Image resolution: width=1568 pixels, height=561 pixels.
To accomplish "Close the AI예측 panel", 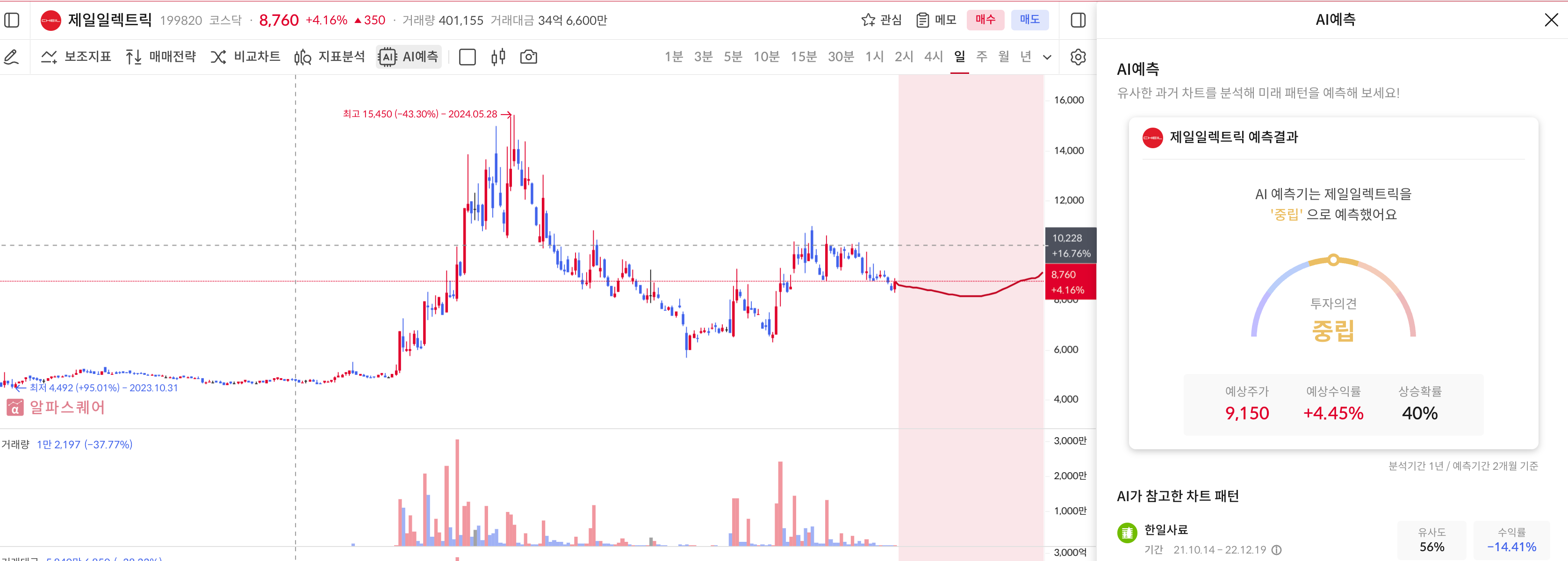I will tap(1551, 20).
